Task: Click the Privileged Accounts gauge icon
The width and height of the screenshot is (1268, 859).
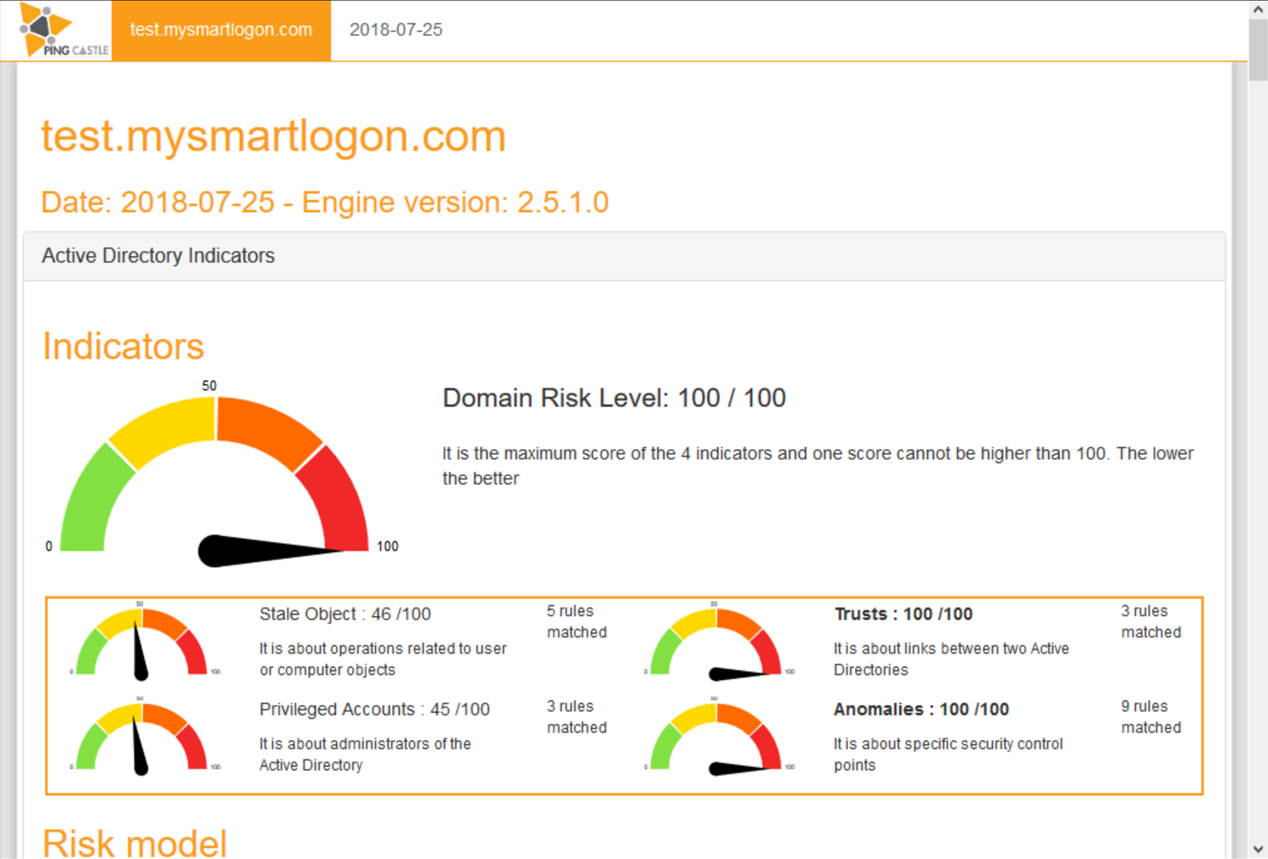Action: coord(141,737)
